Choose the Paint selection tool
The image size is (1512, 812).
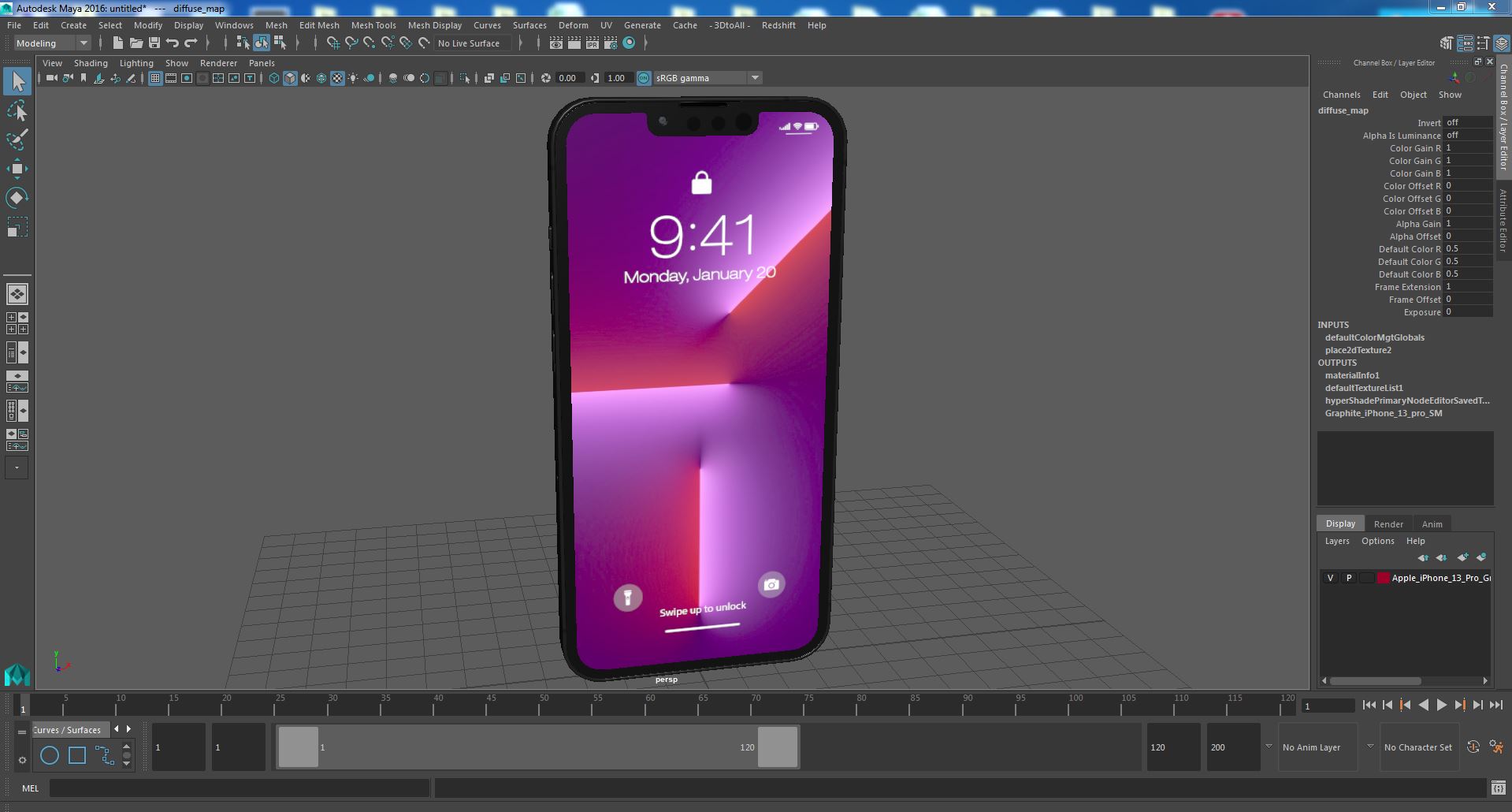[17, 140]
